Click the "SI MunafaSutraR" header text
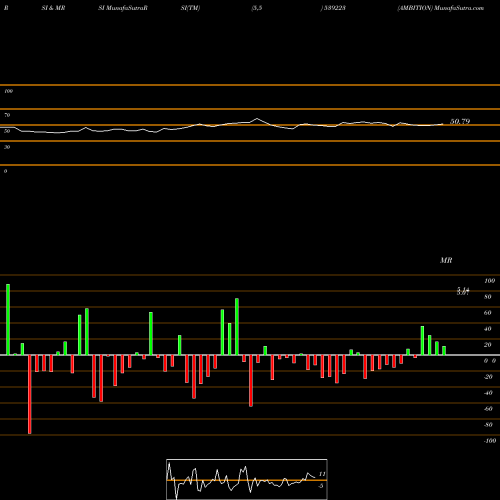 click(x=123, y=8)
